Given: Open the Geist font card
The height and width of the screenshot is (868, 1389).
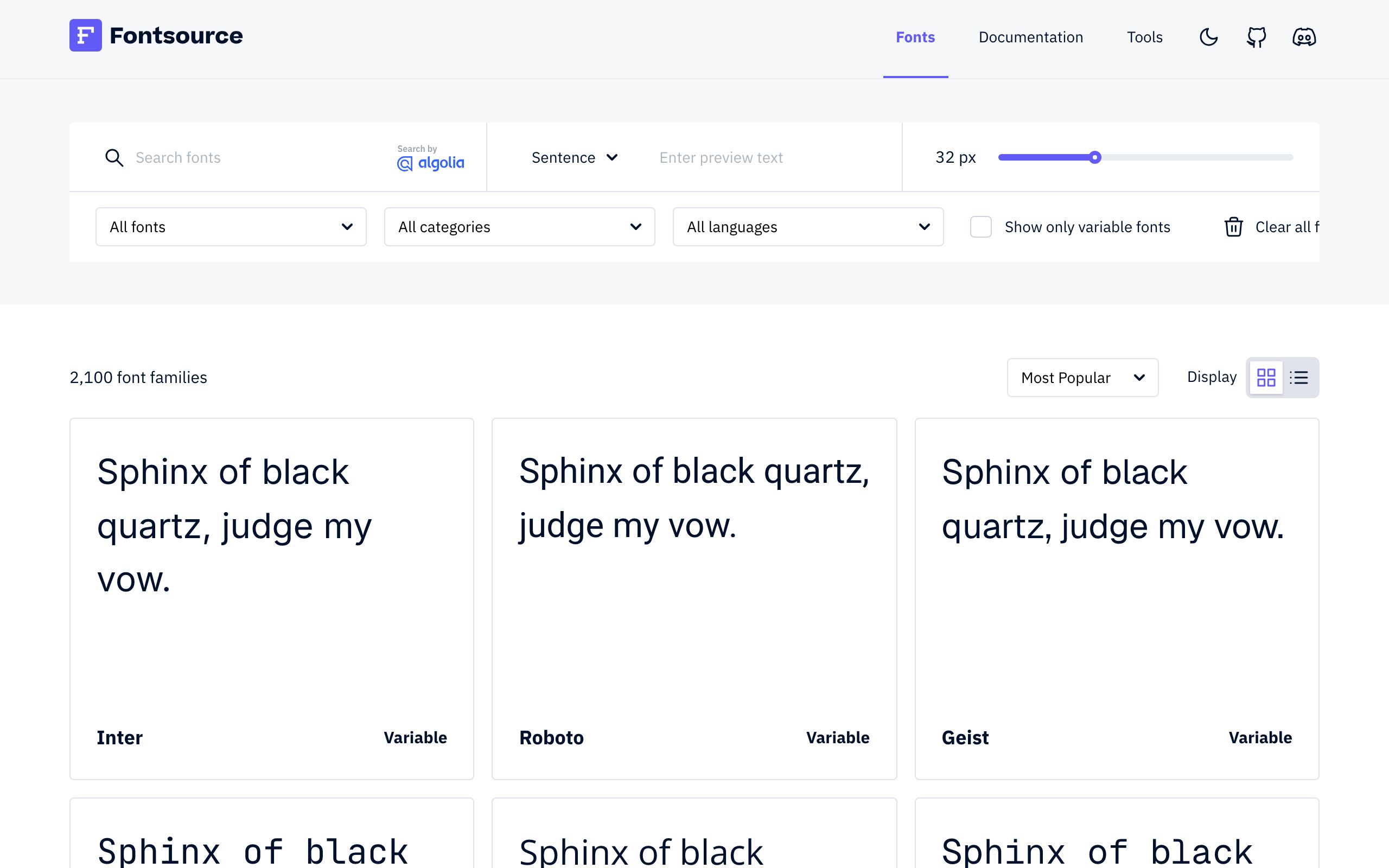Looking at the screenshot, I should pyautogui.click(x=1117, y=599).
